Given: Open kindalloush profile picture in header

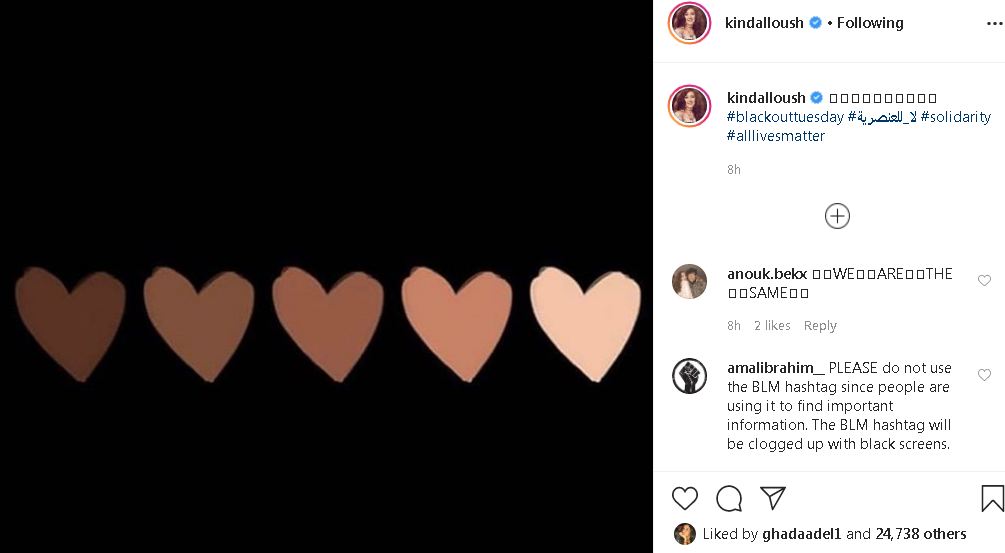Looking at the screenshot, I should tap(690, 23).
